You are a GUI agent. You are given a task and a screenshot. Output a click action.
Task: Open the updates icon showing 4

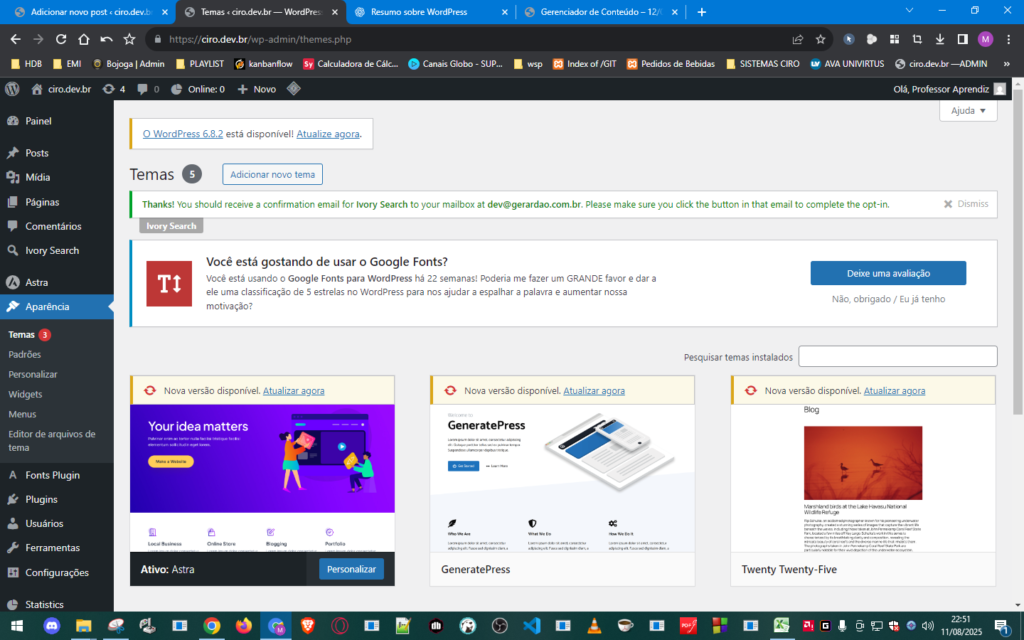(x=114, y=89)
